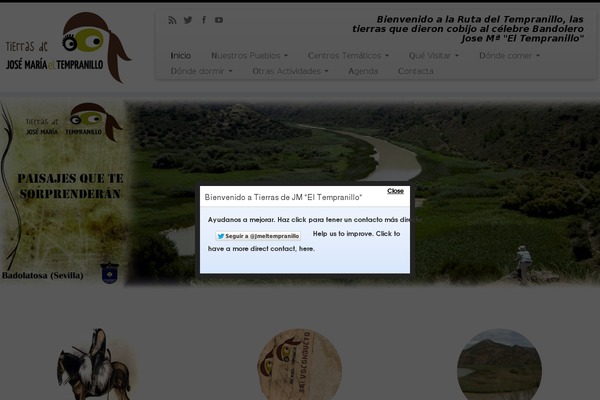Click the Salvoconducto circular image
600x400 pixels.
pos(300,364)
